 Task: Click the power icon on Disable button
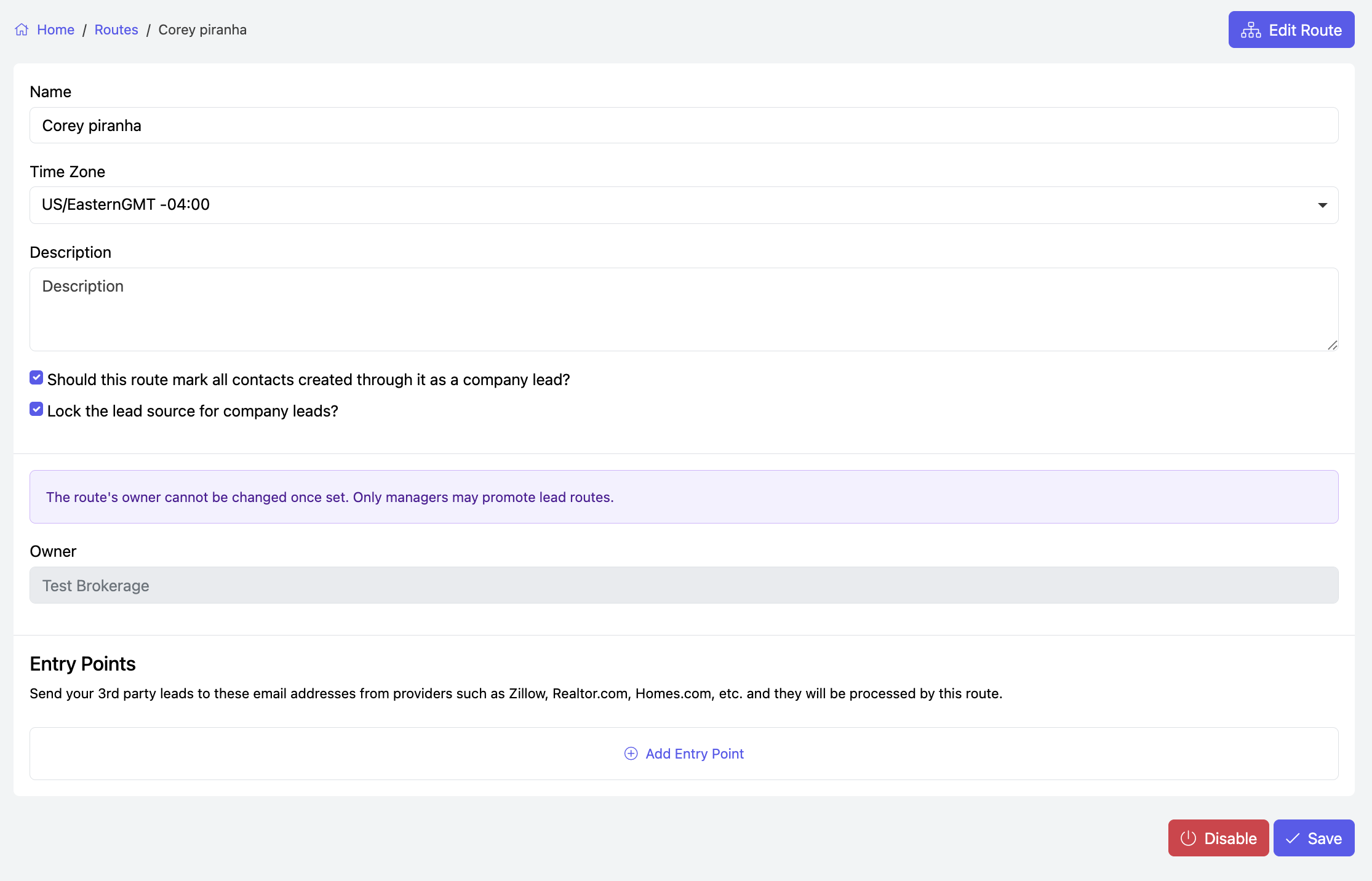1188,838
